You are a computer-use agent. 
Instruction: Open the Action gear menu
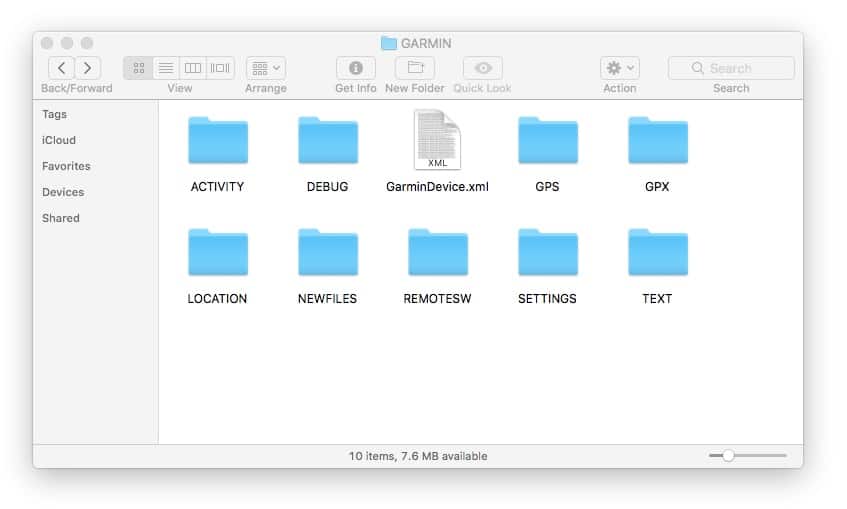pos(620,68)
